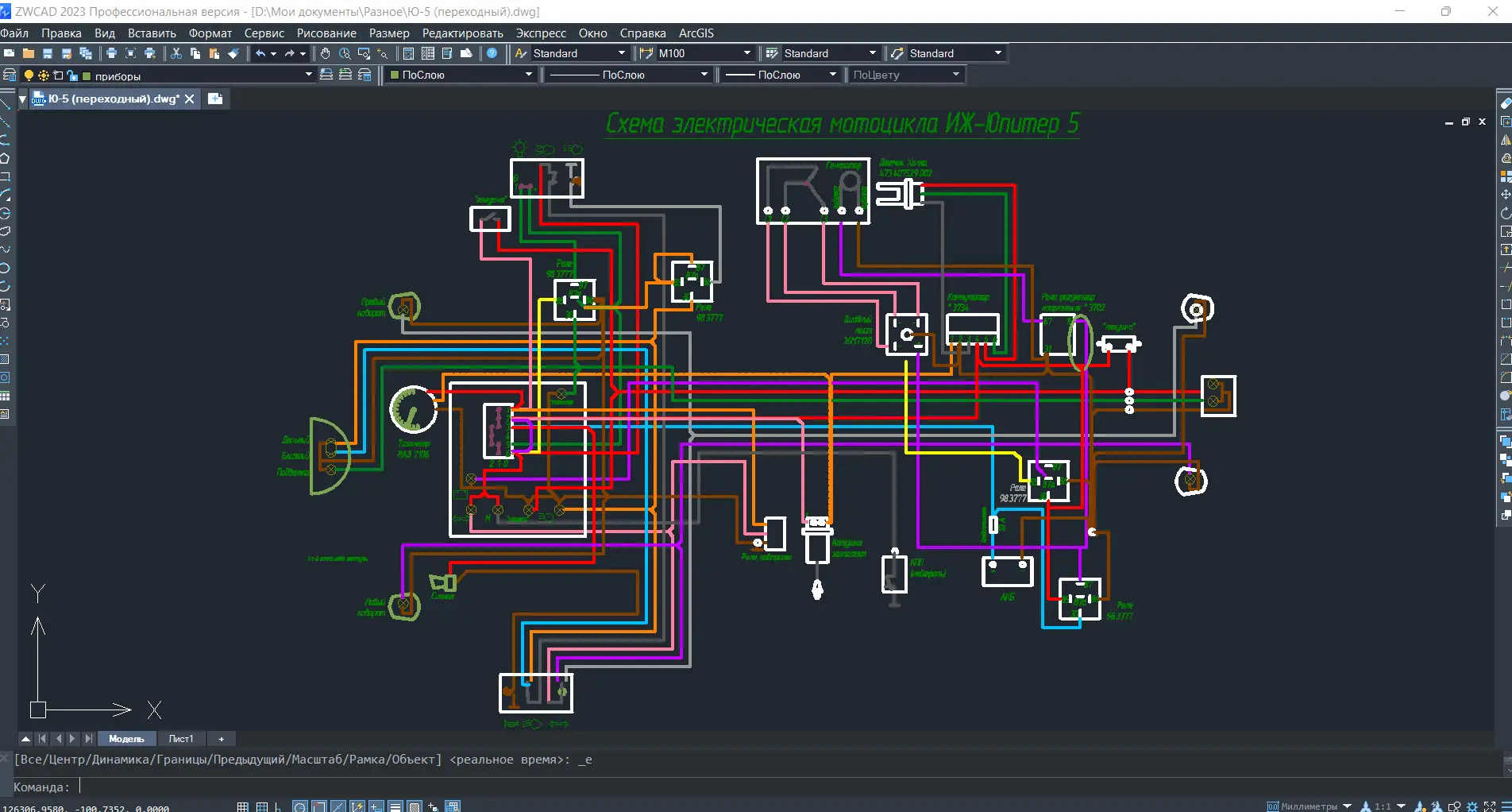Select the Hatch tool in left toolbar
The image size is (1512, 812).
pyautogui.click(x=5, y=359)
